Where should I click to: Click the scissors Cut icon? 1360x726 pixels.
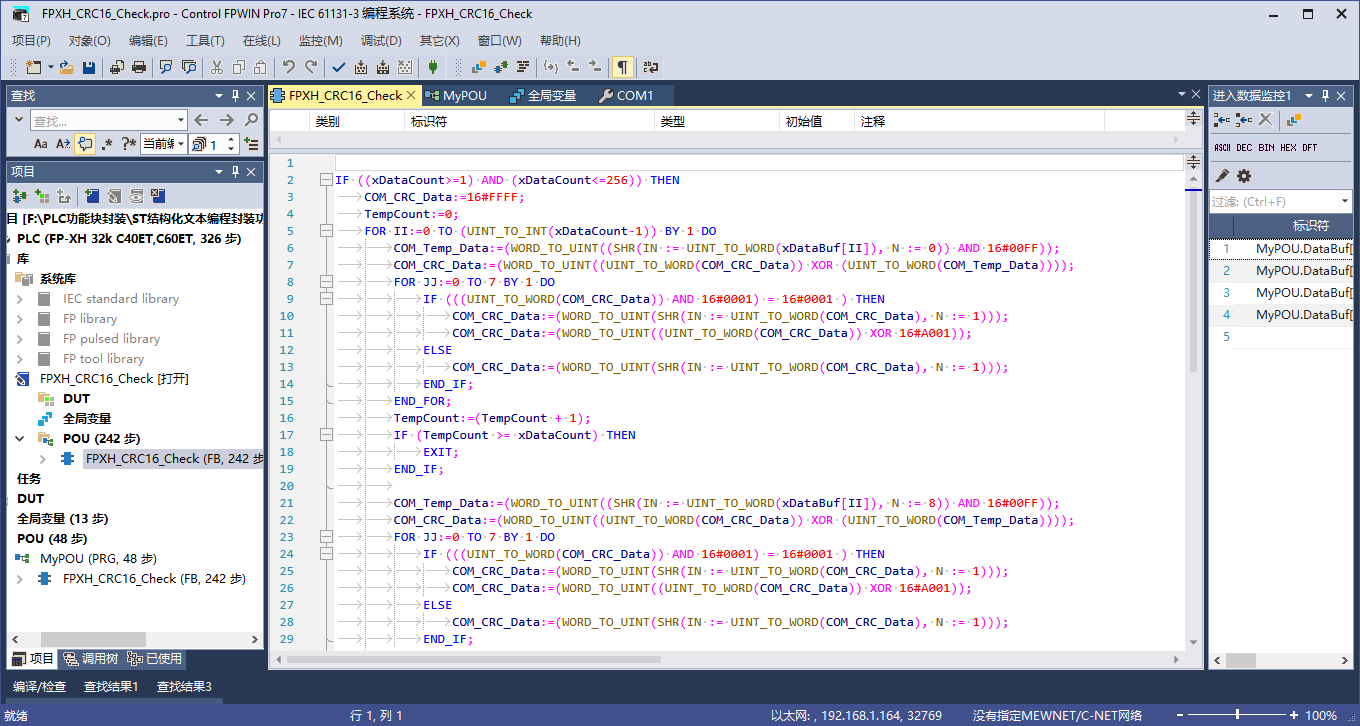(216, 67)
